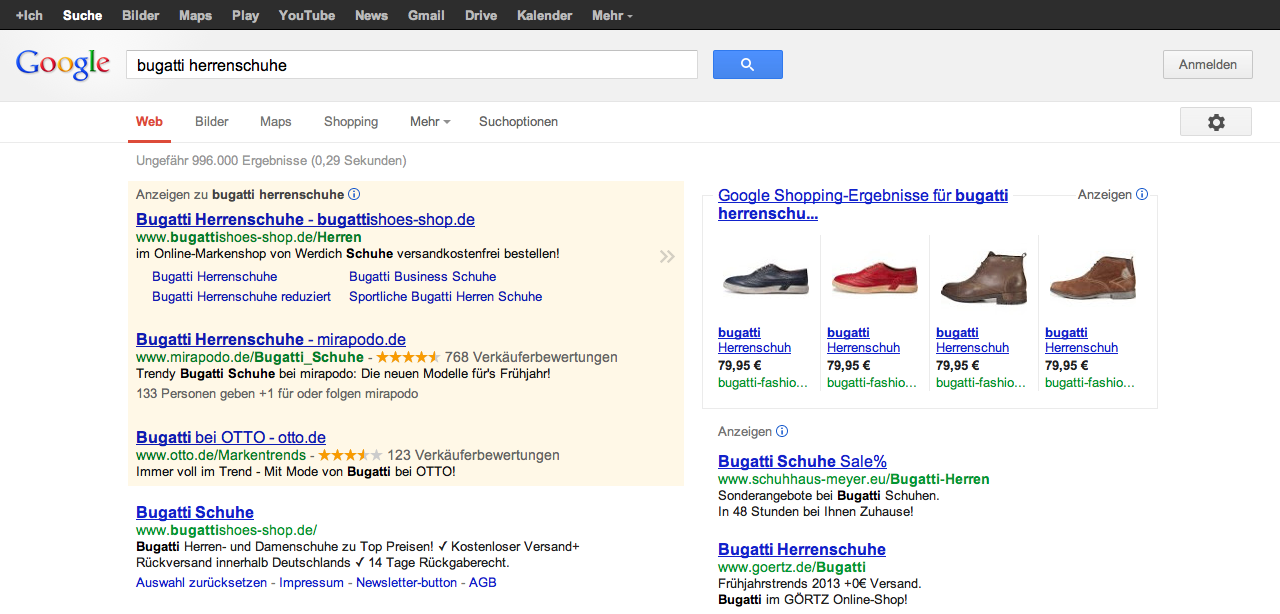Click info icon beside 'Anzeigen zu bugatti herrenschuhe'

[354, 195]
